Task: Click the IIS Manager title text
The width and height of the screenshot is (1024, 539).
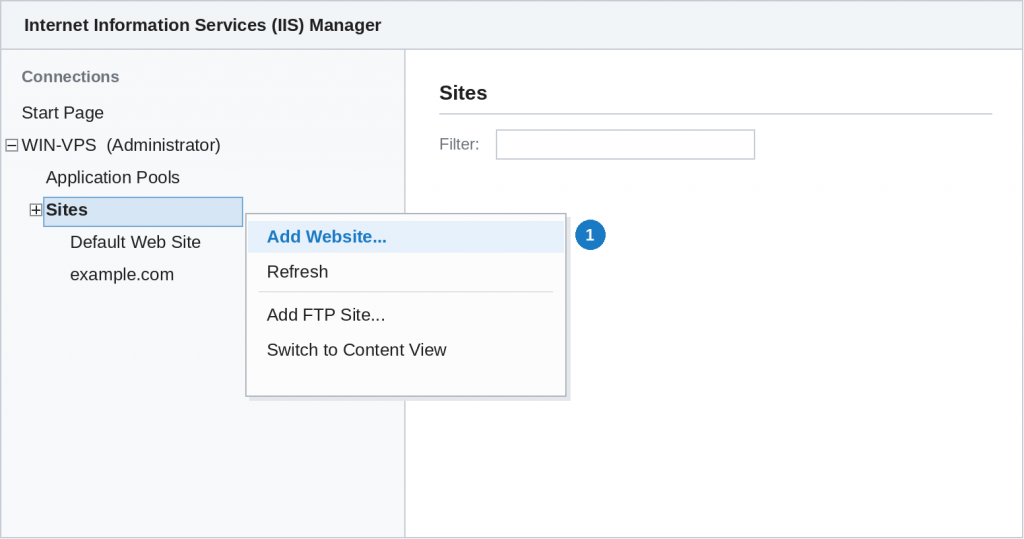Action: pos(202,25)
